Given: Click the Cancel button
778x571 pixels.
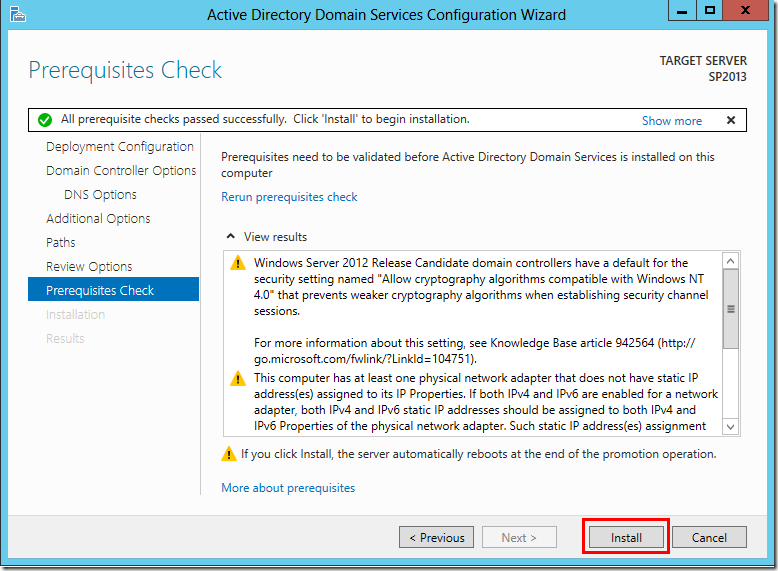Looking at the screenshot, I should [709, 537].
